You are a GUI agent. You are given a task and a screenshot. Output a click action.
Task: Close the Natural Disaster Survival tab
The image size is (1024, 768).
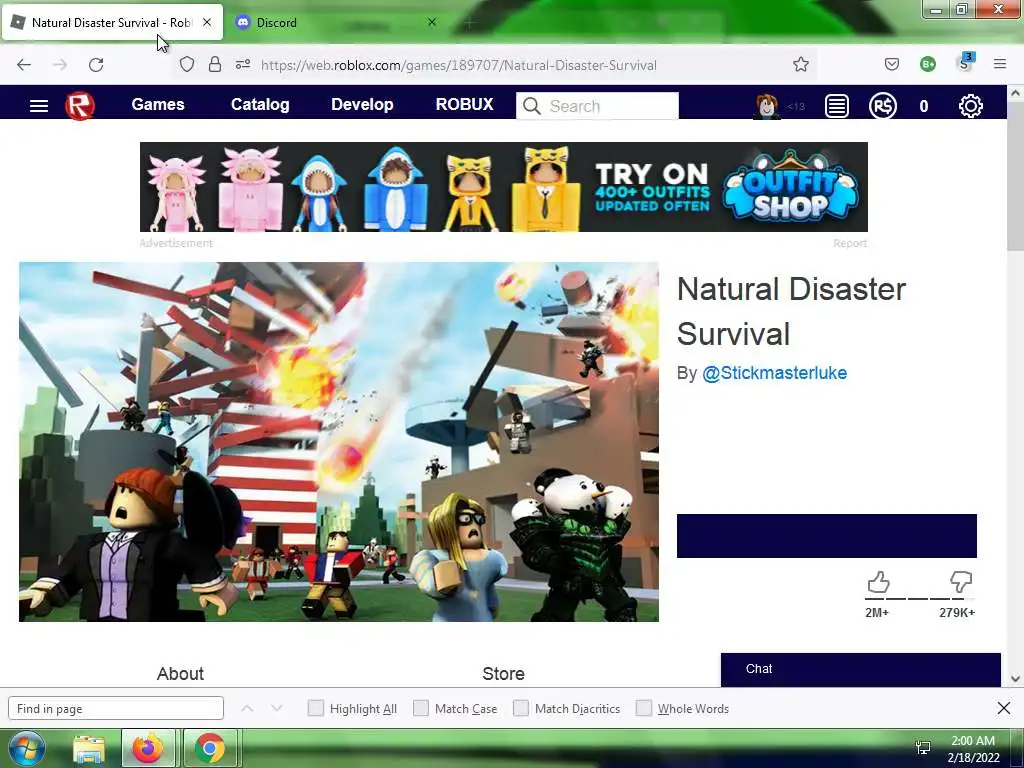click(207, 22)
